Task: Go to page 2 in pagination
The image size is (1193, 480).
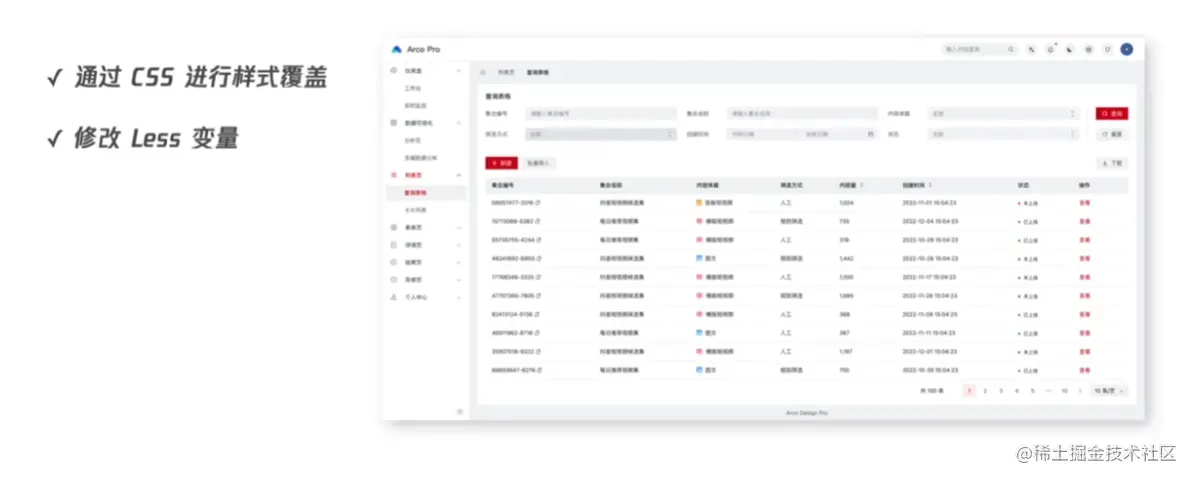Action: (x=985, y=391)
